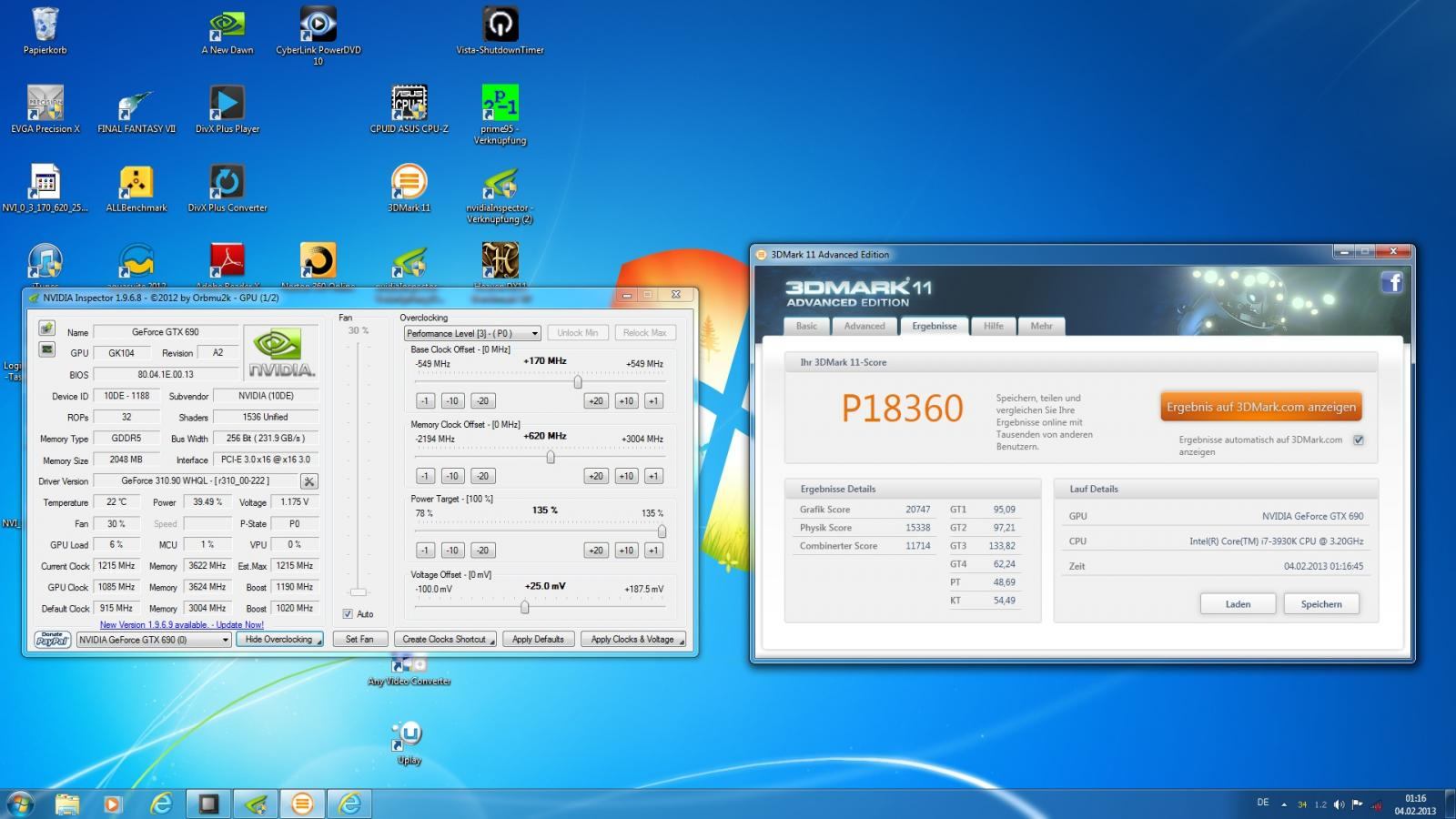Switch to NVIDIA Inspector taskbar button

tap(256, 804)
